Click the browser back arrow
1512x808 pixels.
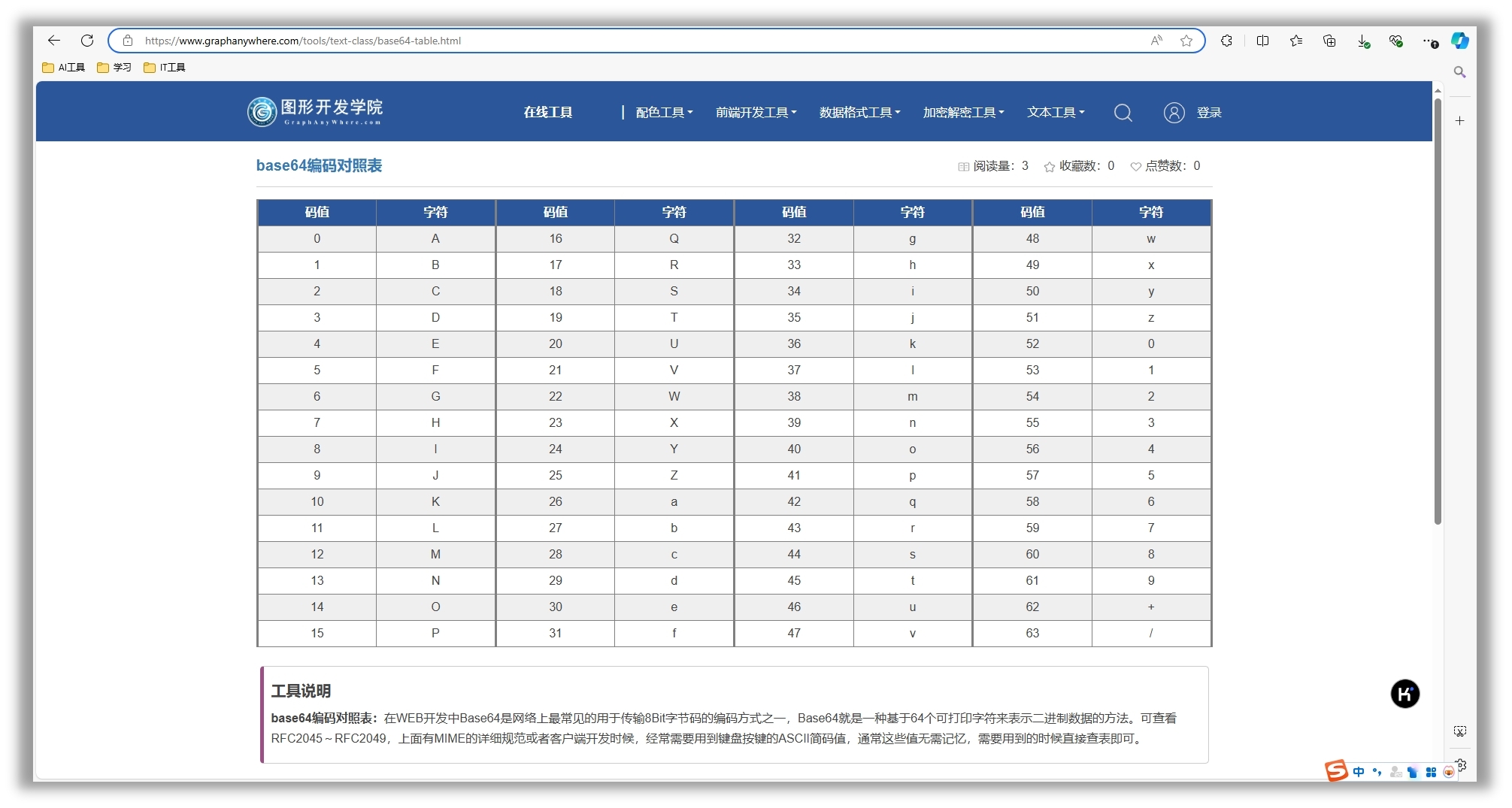[54, 41]
